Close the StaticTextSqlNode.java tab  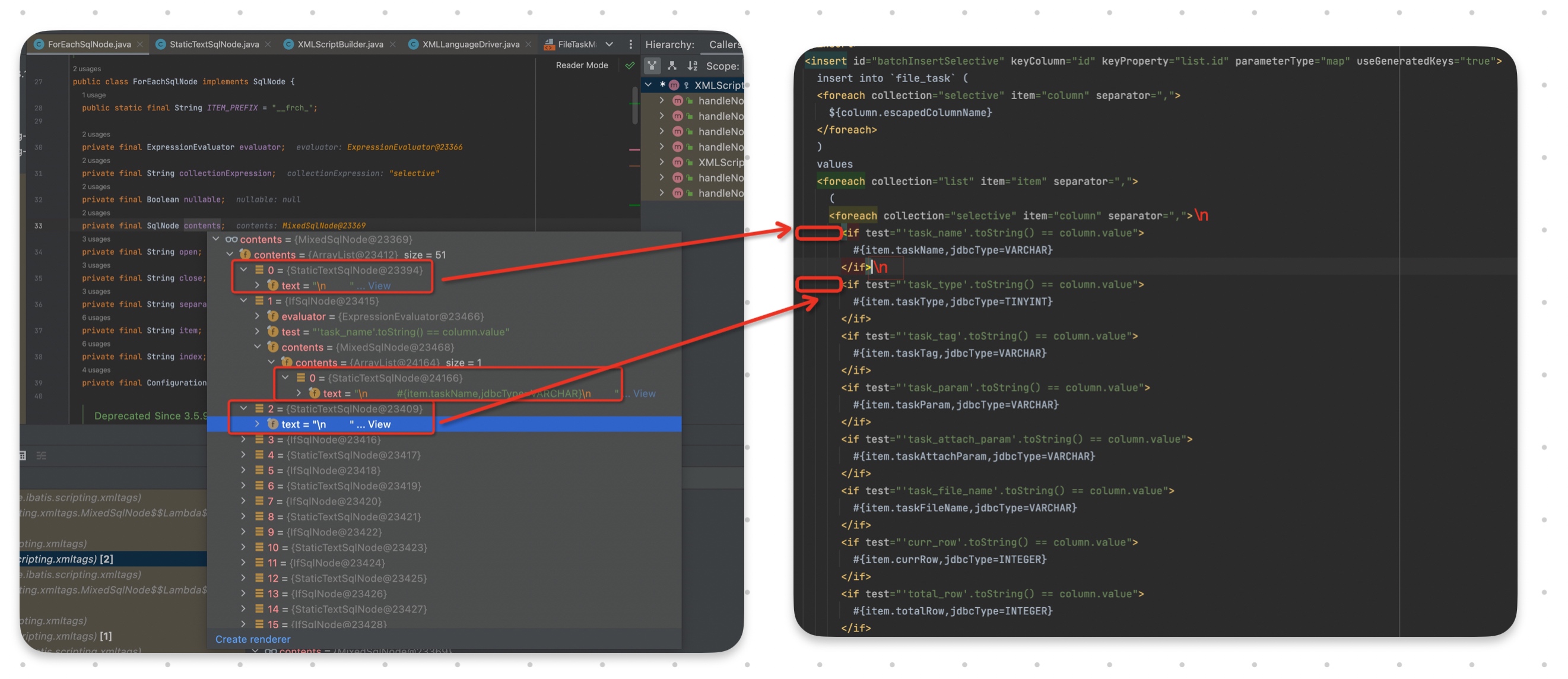[268, 44]
